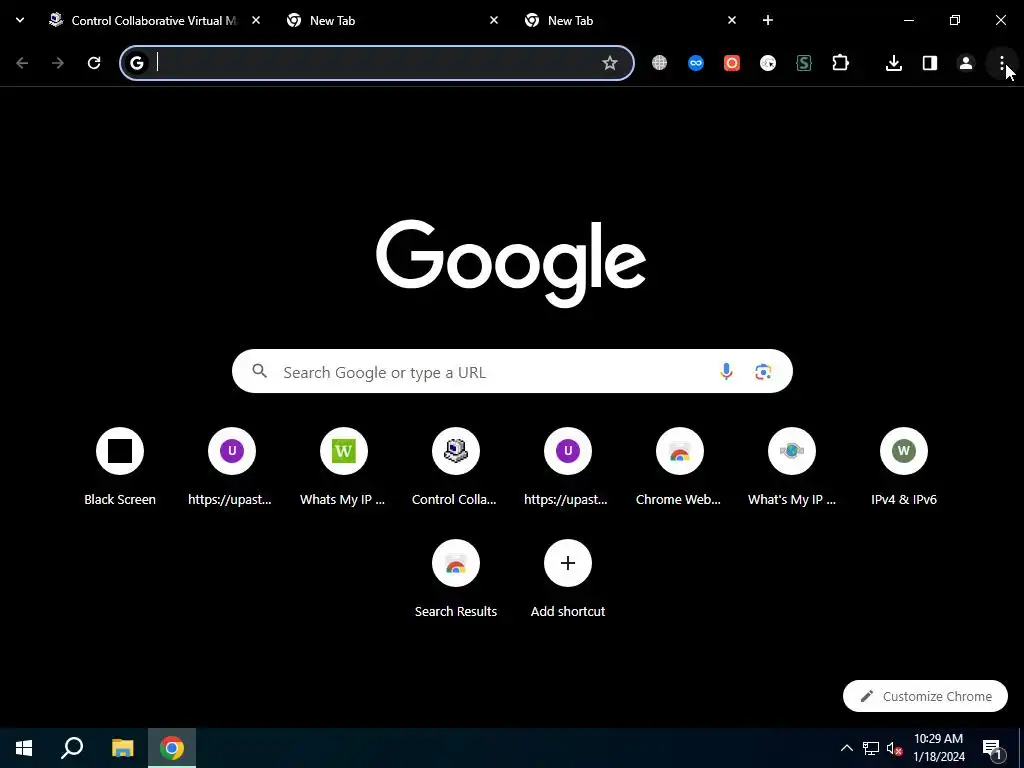The height and width of the screenshot is (768, 1024).
Task: Open second https://upast... shortcut
Action: point(568,467)
